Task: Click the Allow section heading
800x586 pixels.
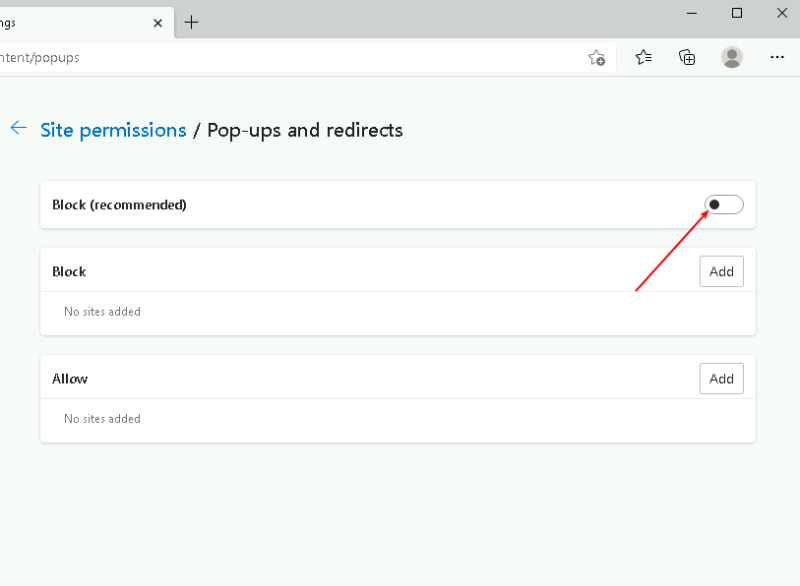Action: [70, 379]
